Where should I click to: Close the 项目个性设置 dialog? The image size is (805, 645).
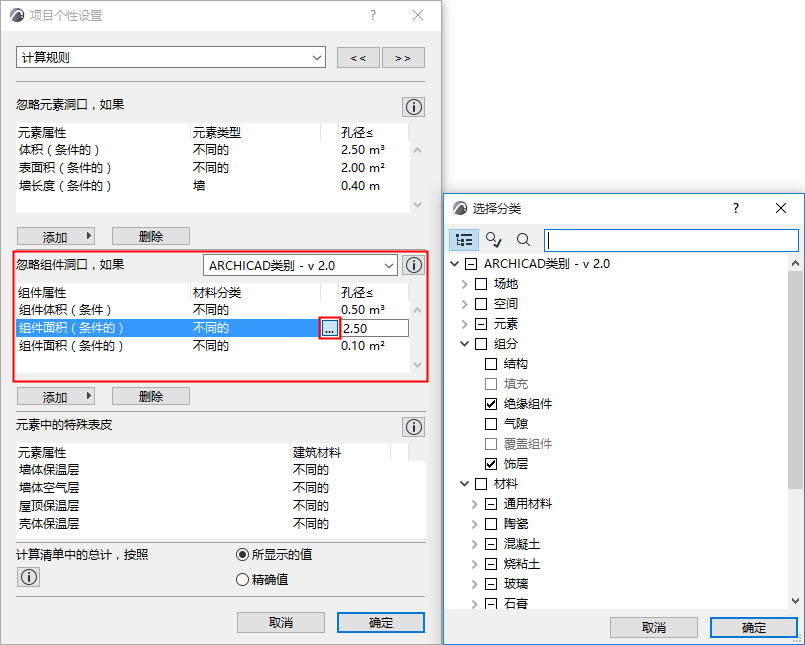pos(418,15)
